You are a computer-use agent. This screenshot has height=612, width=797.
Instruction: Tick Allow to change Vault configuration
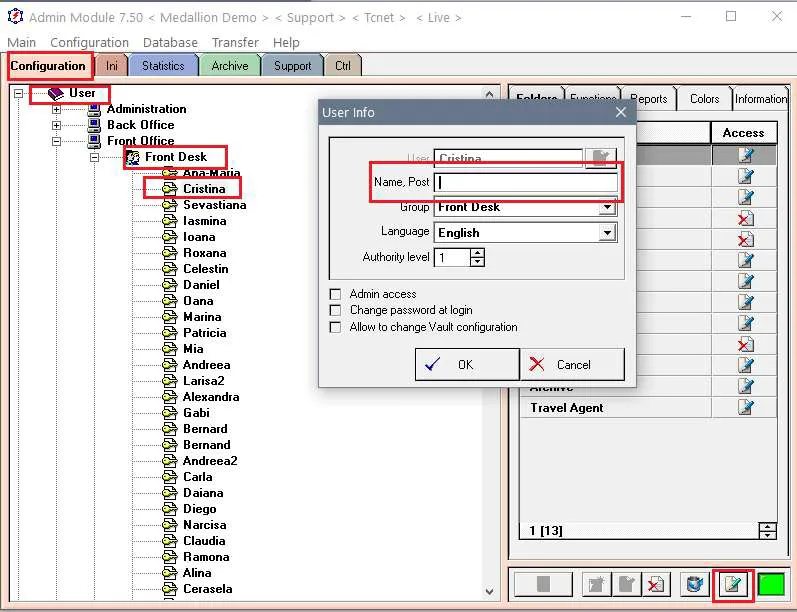tap(335, 327)
